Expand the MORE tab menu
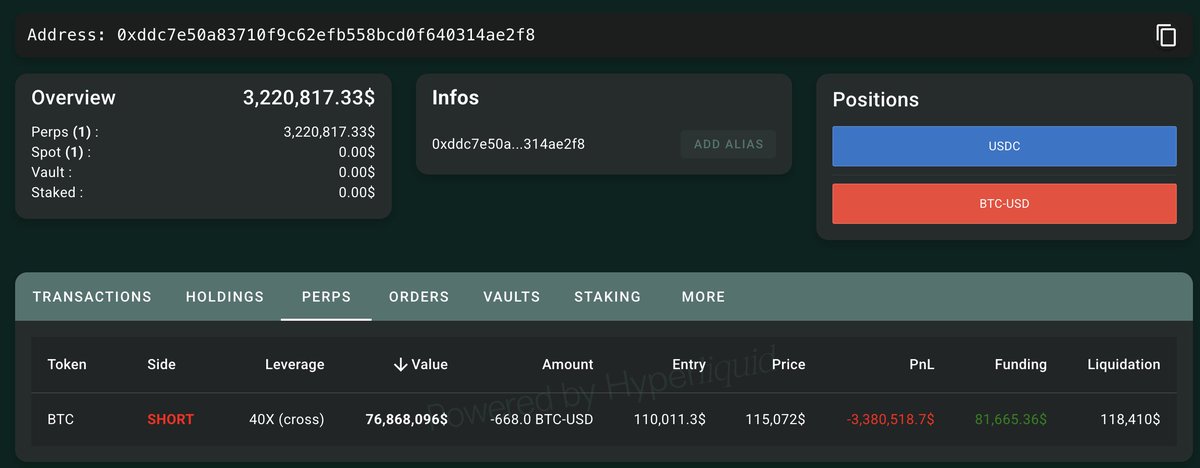The width and height of the screenshot is (1200, 468). point(703,297)
